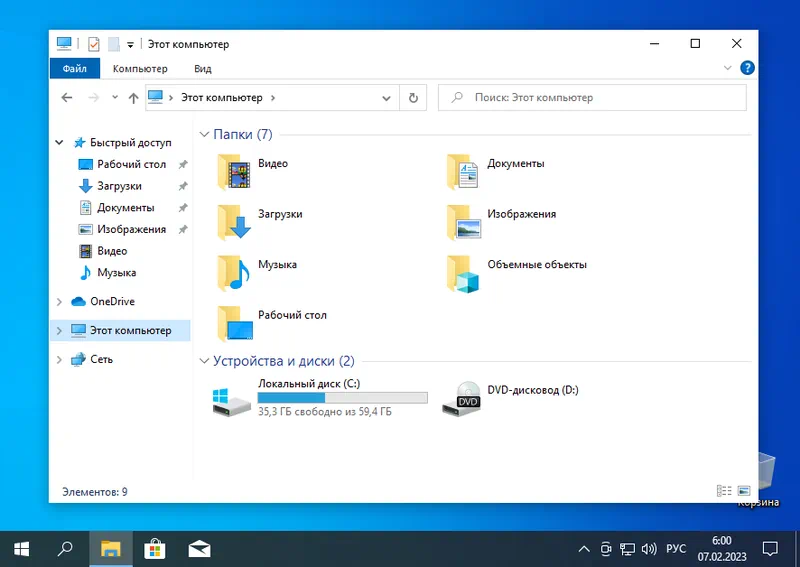Open the Музыка folder icon
This screenshot has width=800, height=567.
(x=236, y=272)
